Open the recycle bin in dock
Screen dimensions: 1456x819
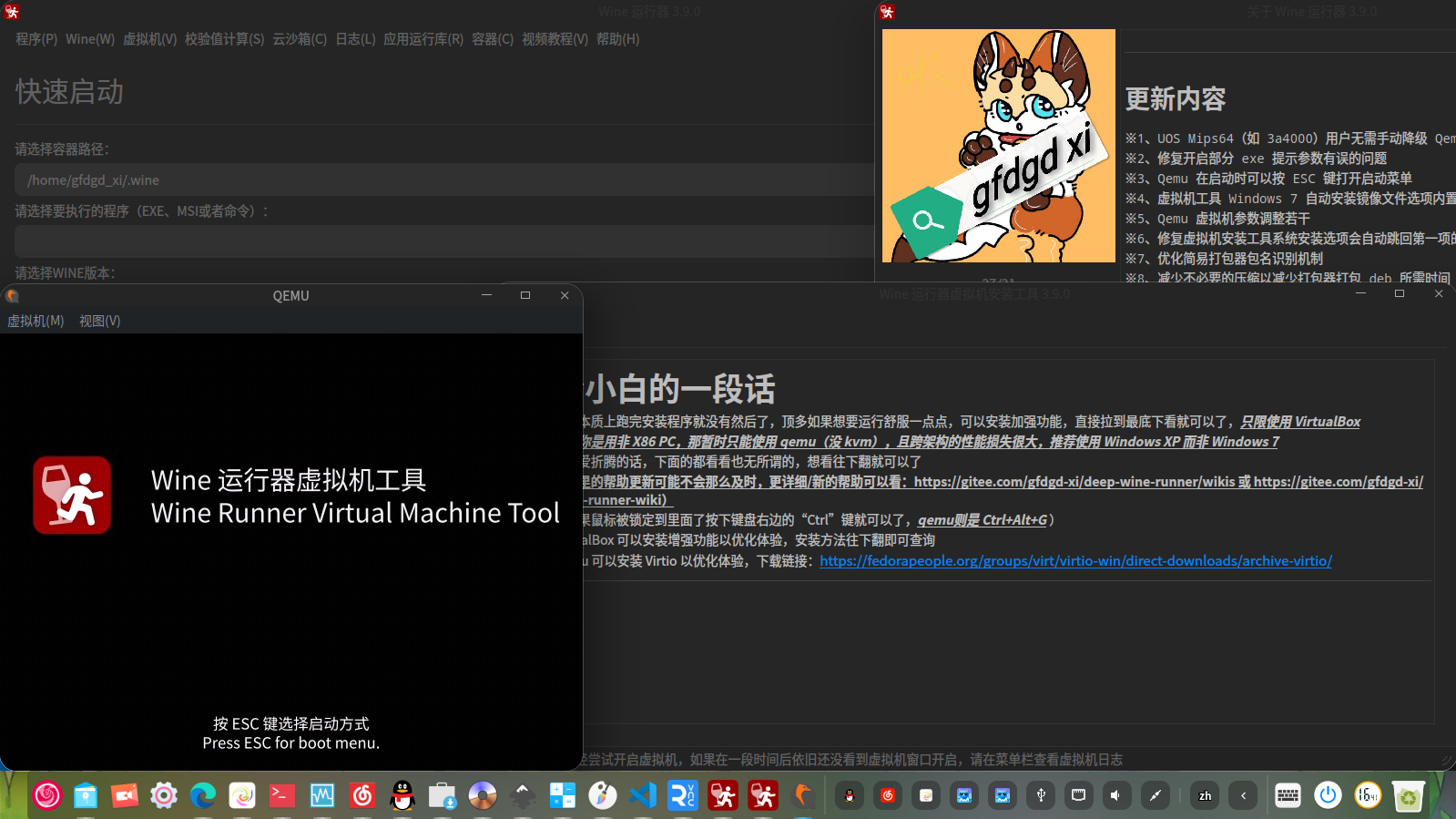point(1409,795)
